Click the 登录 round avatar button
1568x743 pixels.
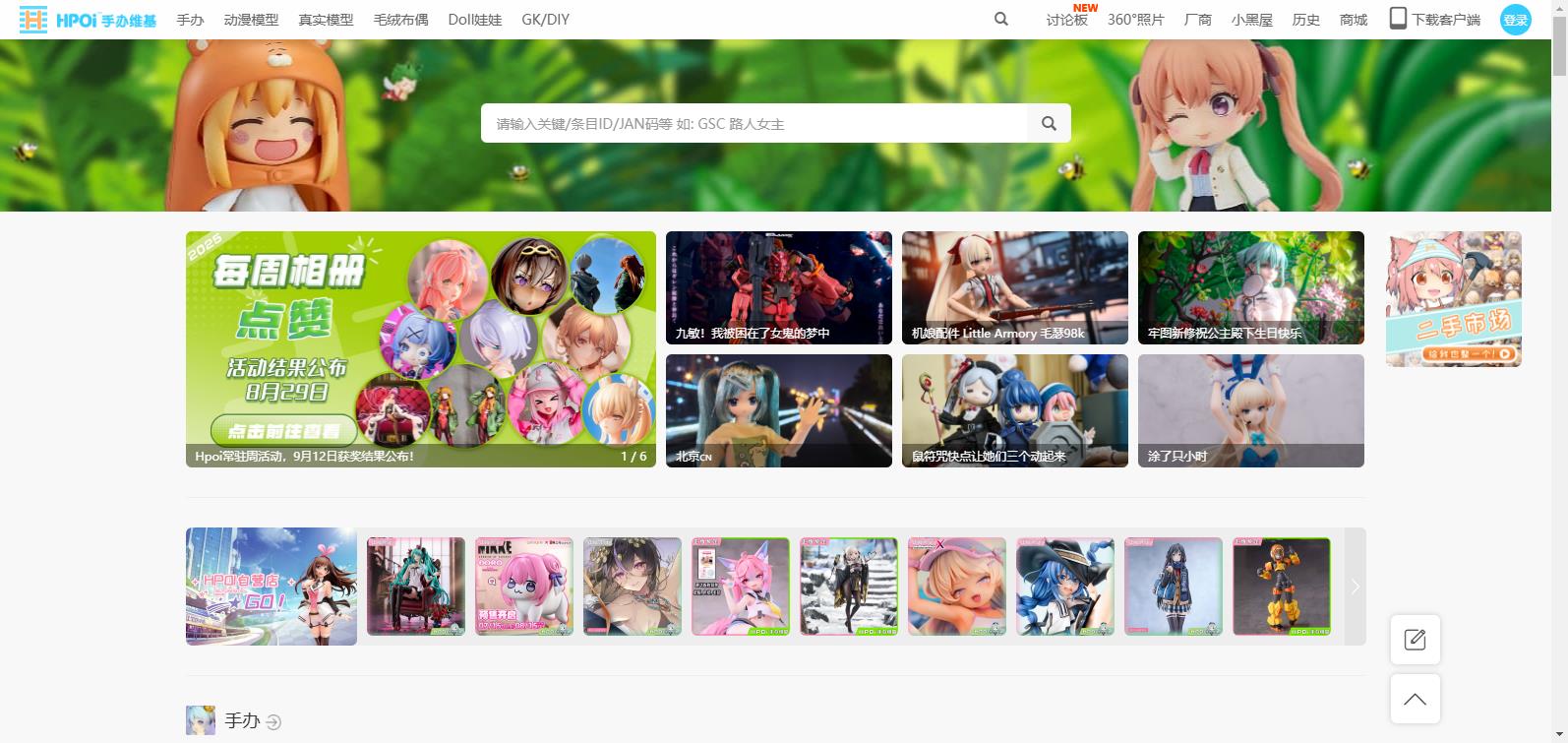point(1515,20)
